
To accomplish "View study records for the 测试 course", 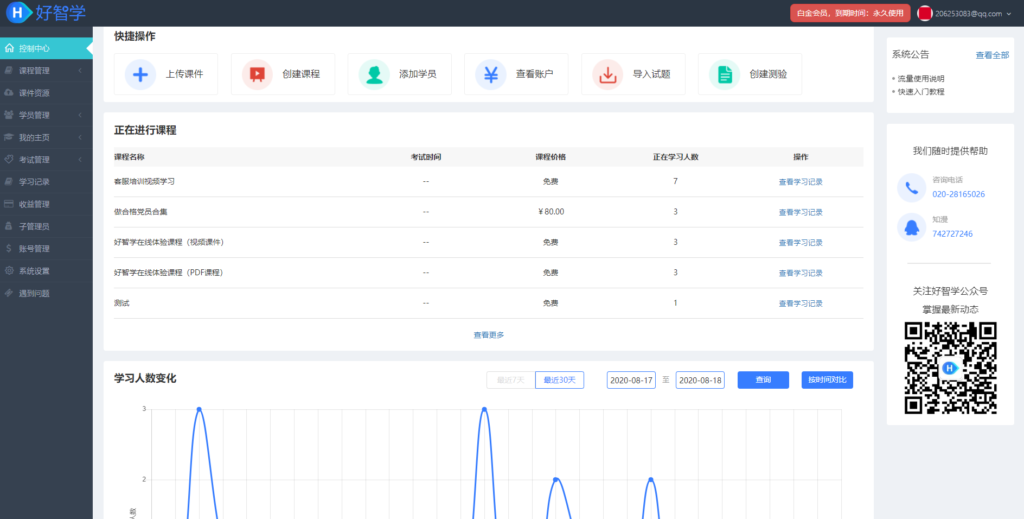I will tap(801, 304).
